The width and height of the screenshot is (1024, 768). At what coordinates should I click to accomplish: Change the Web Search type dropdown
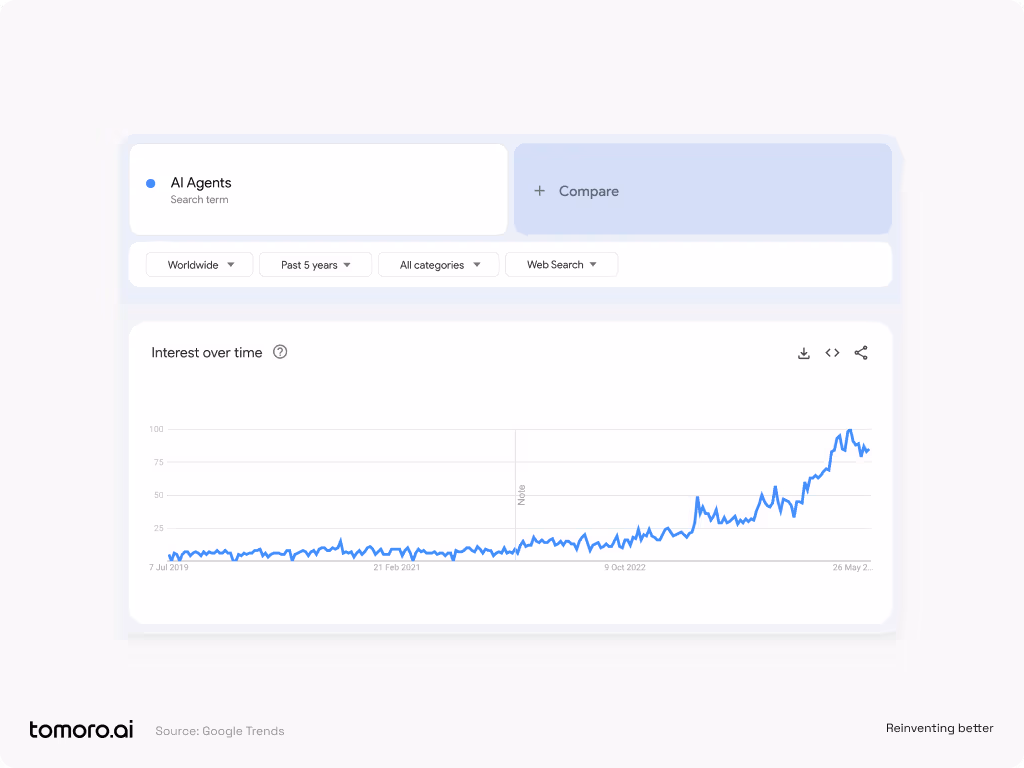click(561, 265)
